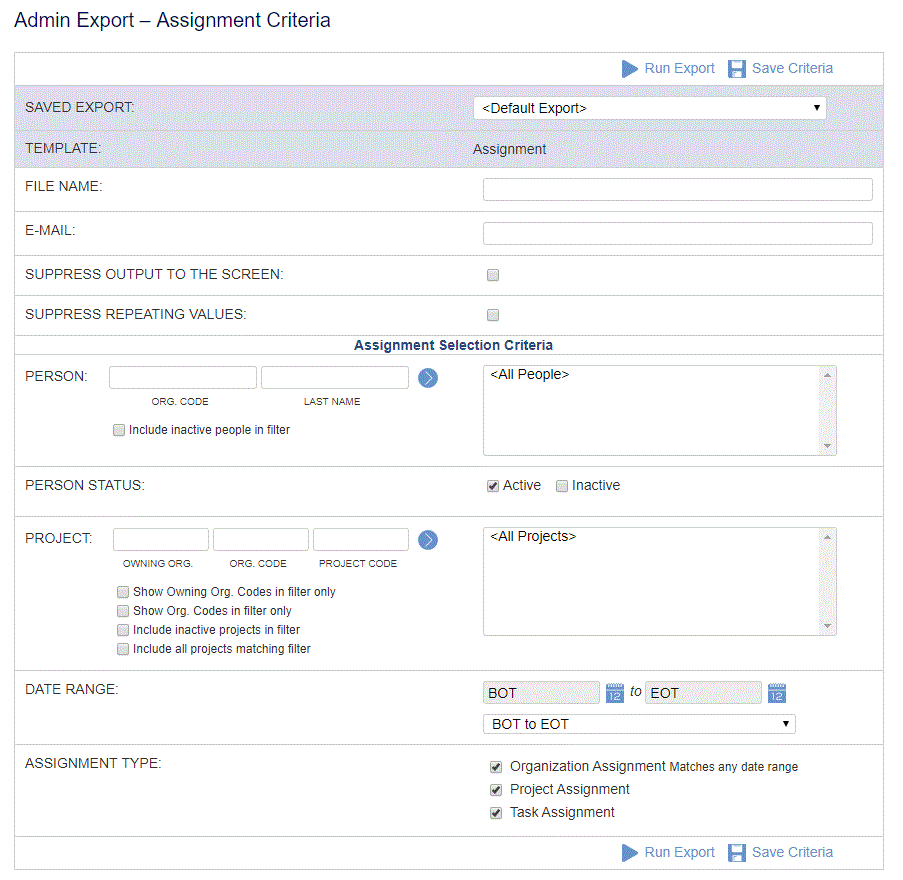This screenshot has height=880, width=903.
Task: Open the calendar picker for EOT end date
Action: [777, 693]
